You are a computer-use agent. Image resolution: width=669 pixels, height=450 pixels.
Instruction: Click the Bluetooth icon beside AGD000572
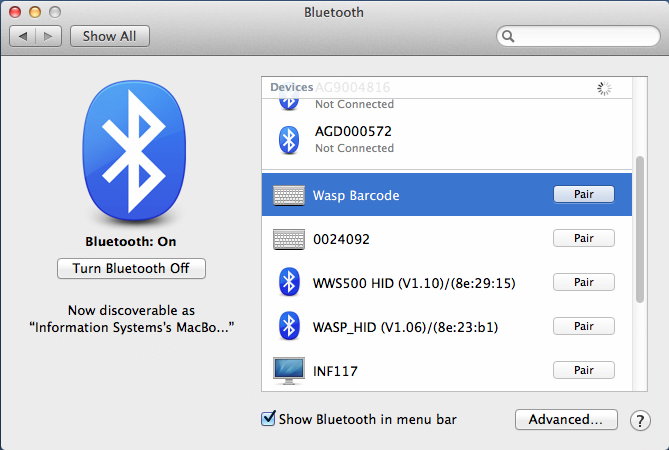[289, 140]
